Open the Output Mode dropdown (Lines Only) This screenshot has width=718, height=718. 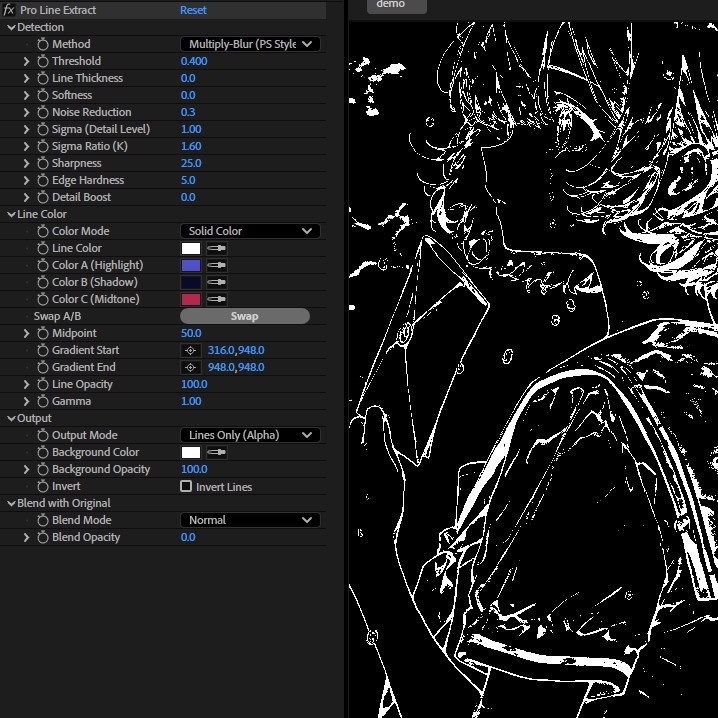[250, 435]
